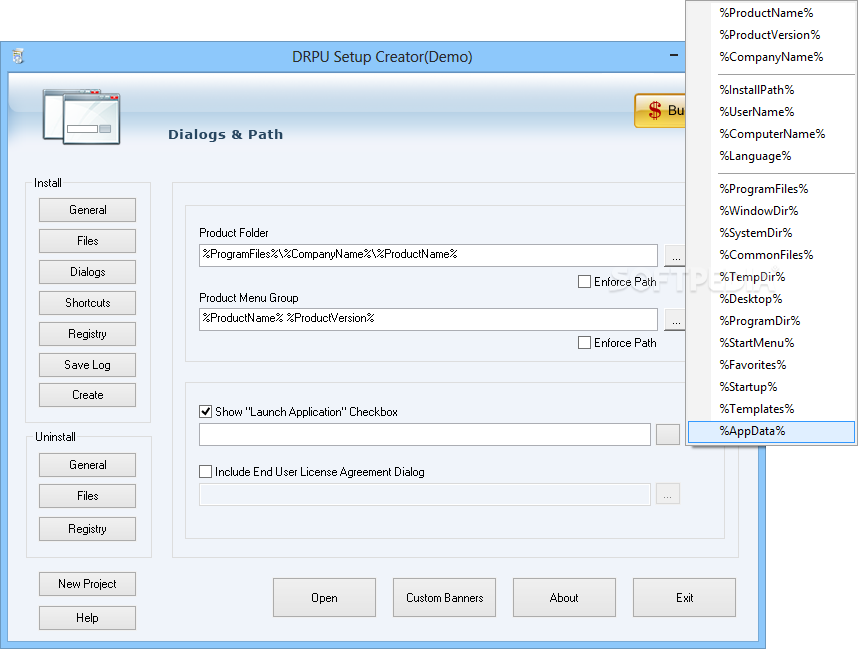858x649 pixels.
Task: Open the Install General section
Action: pyautogui.click(x=88, y=210)
